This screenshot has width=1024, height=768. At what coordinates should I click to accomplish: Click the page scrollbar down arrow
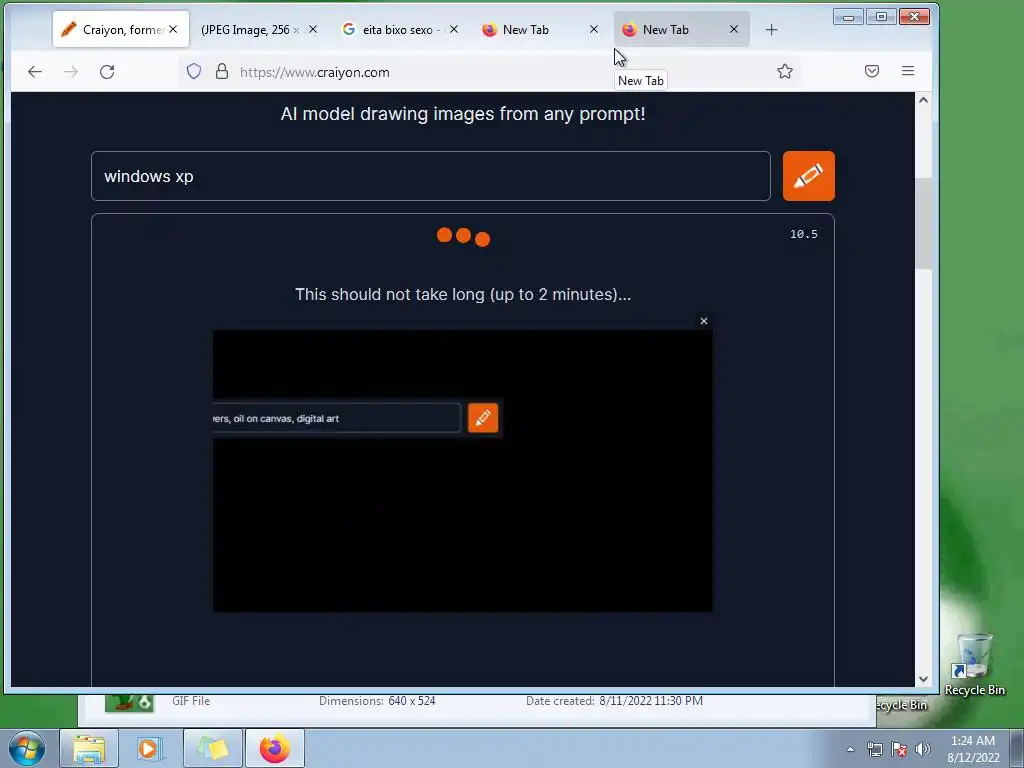(x=923, y=679)
